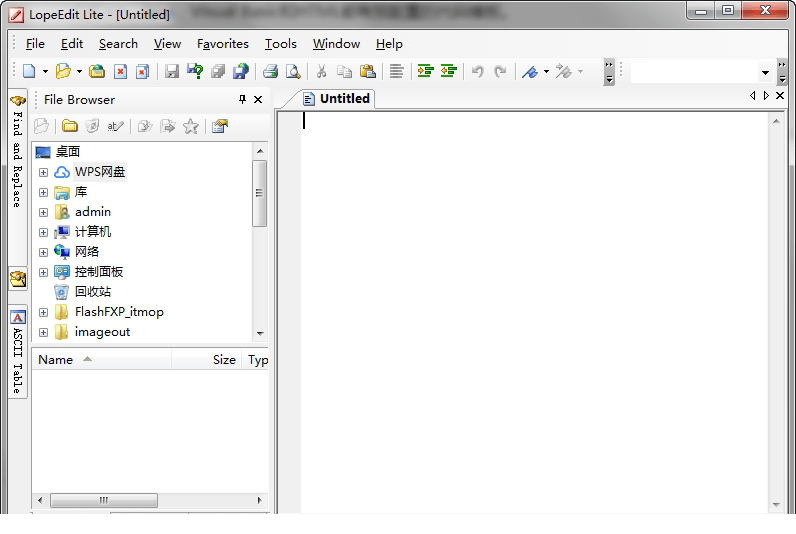Open the Window menu
The width and height of the screenshot is (796, 534).
click(336, 44)
